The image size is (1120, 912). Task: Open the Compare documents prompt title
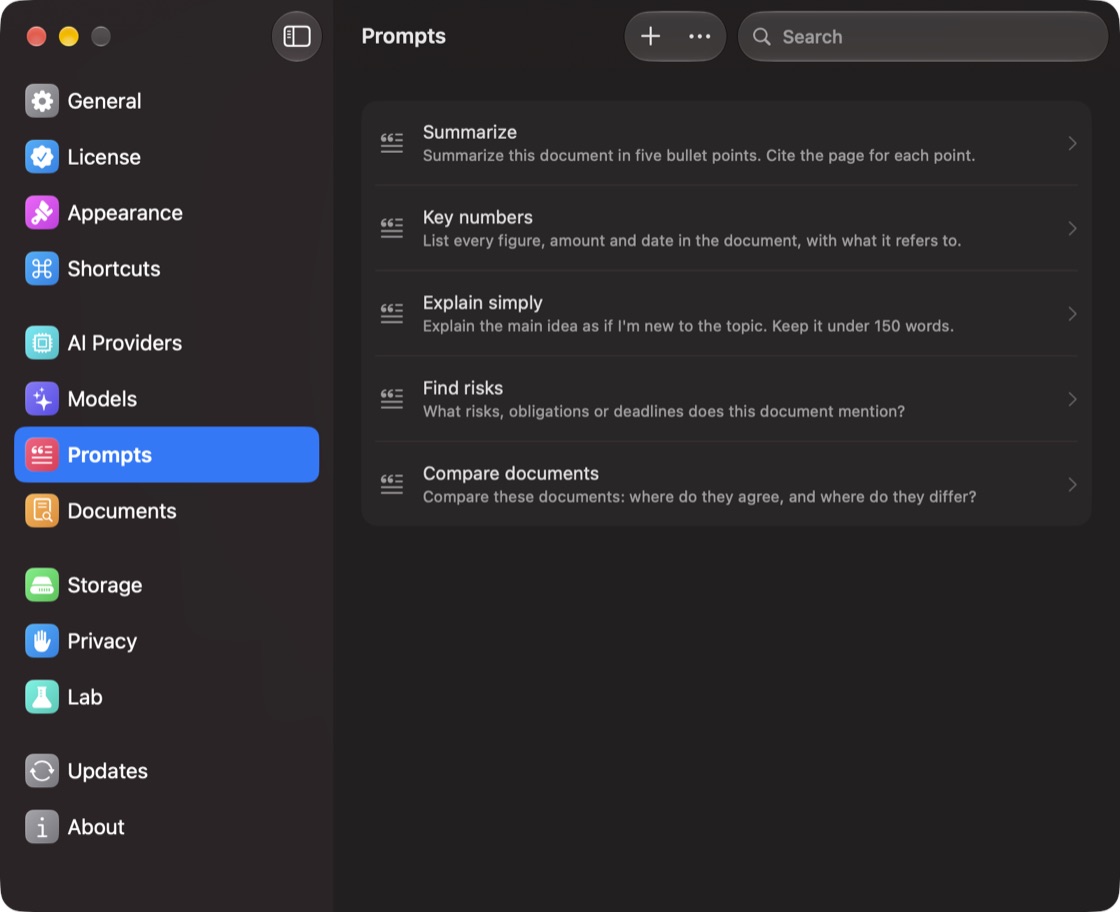(x=510, y=473)
